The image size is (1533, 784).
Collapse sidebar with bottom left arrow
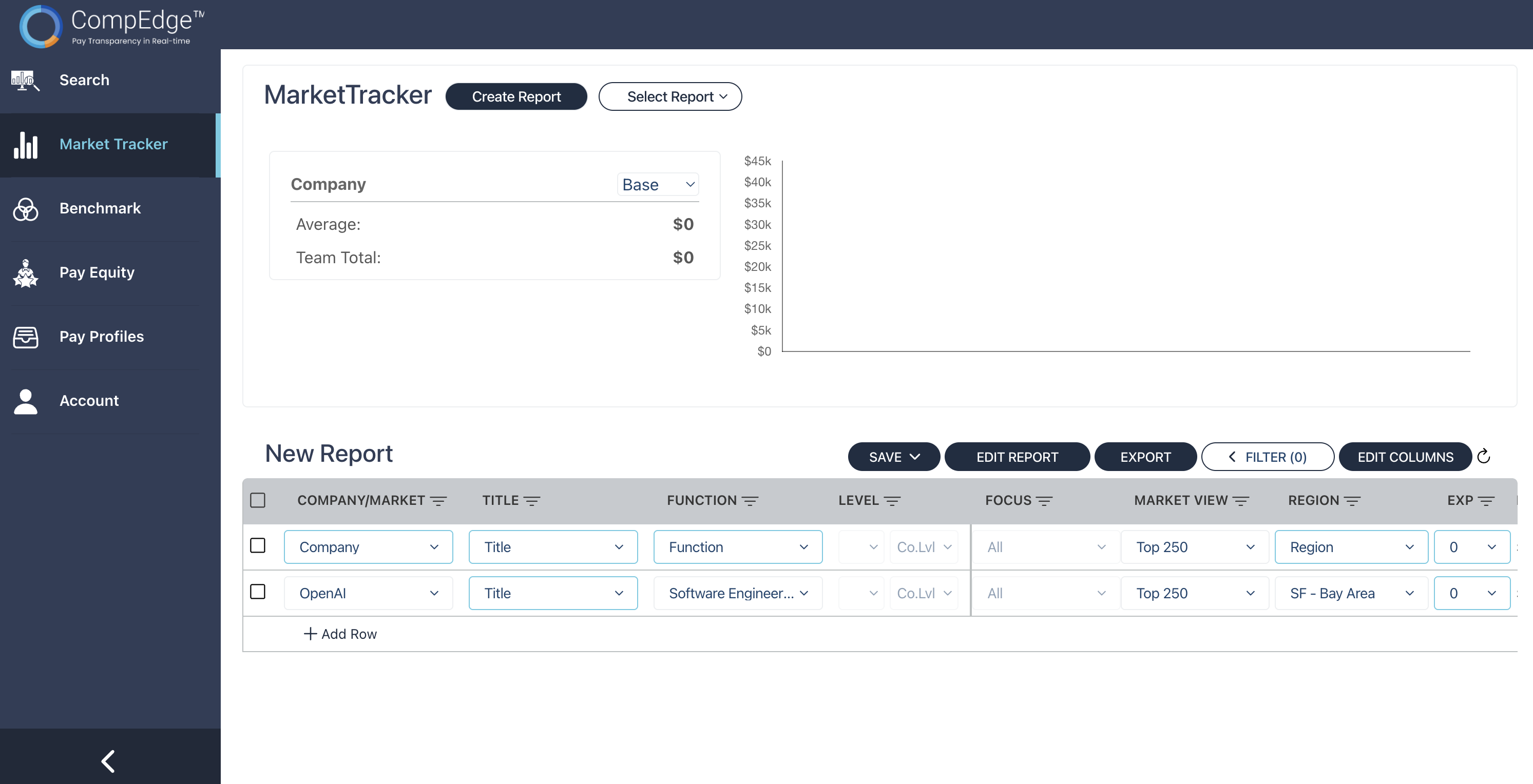108,761
